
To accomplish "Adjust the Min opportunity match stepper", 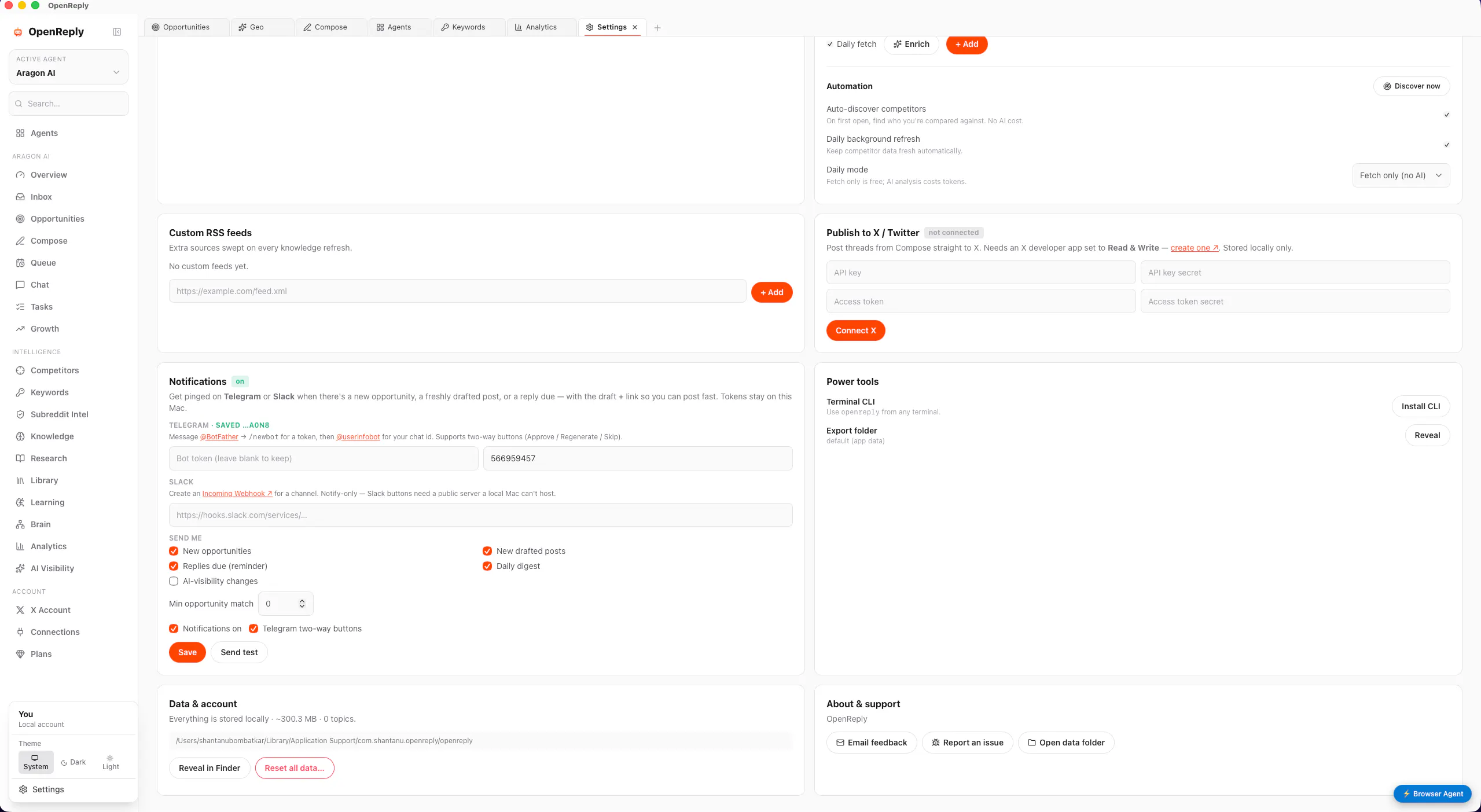I will [302, 604].
